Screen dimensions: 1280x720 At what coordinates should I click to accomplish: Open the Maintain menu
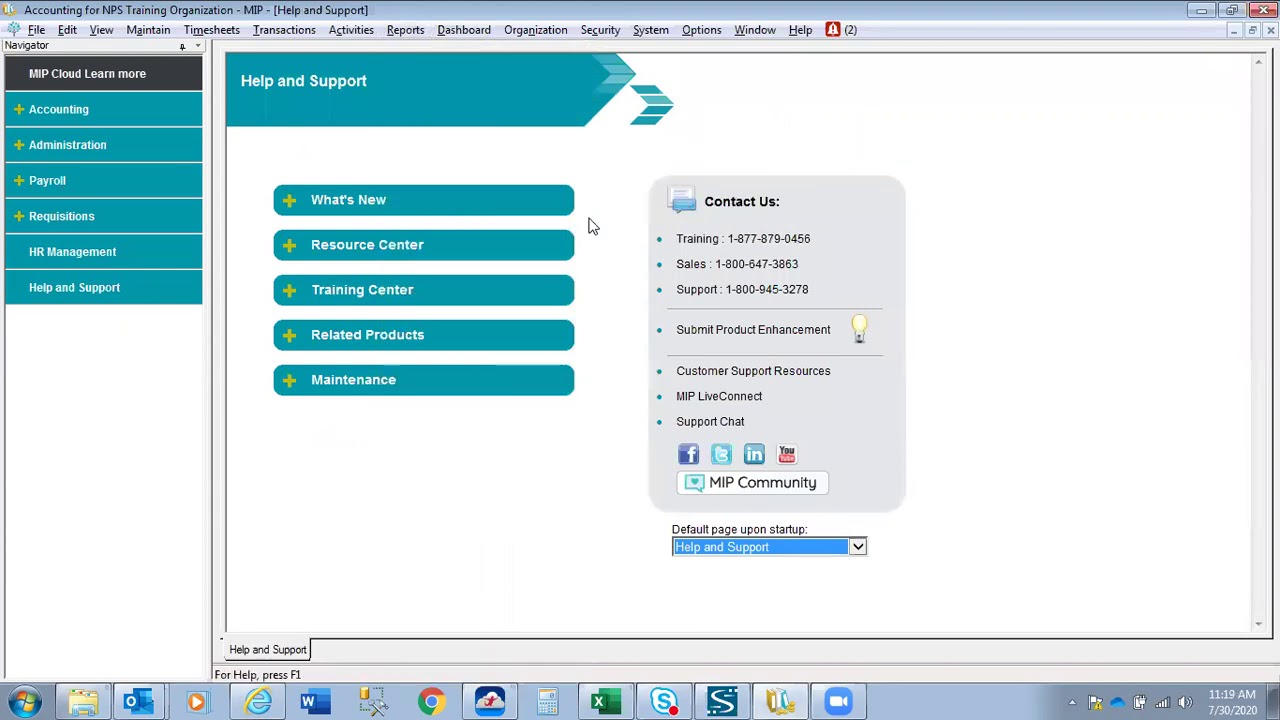pyautogui.click(x=148, y=30)
